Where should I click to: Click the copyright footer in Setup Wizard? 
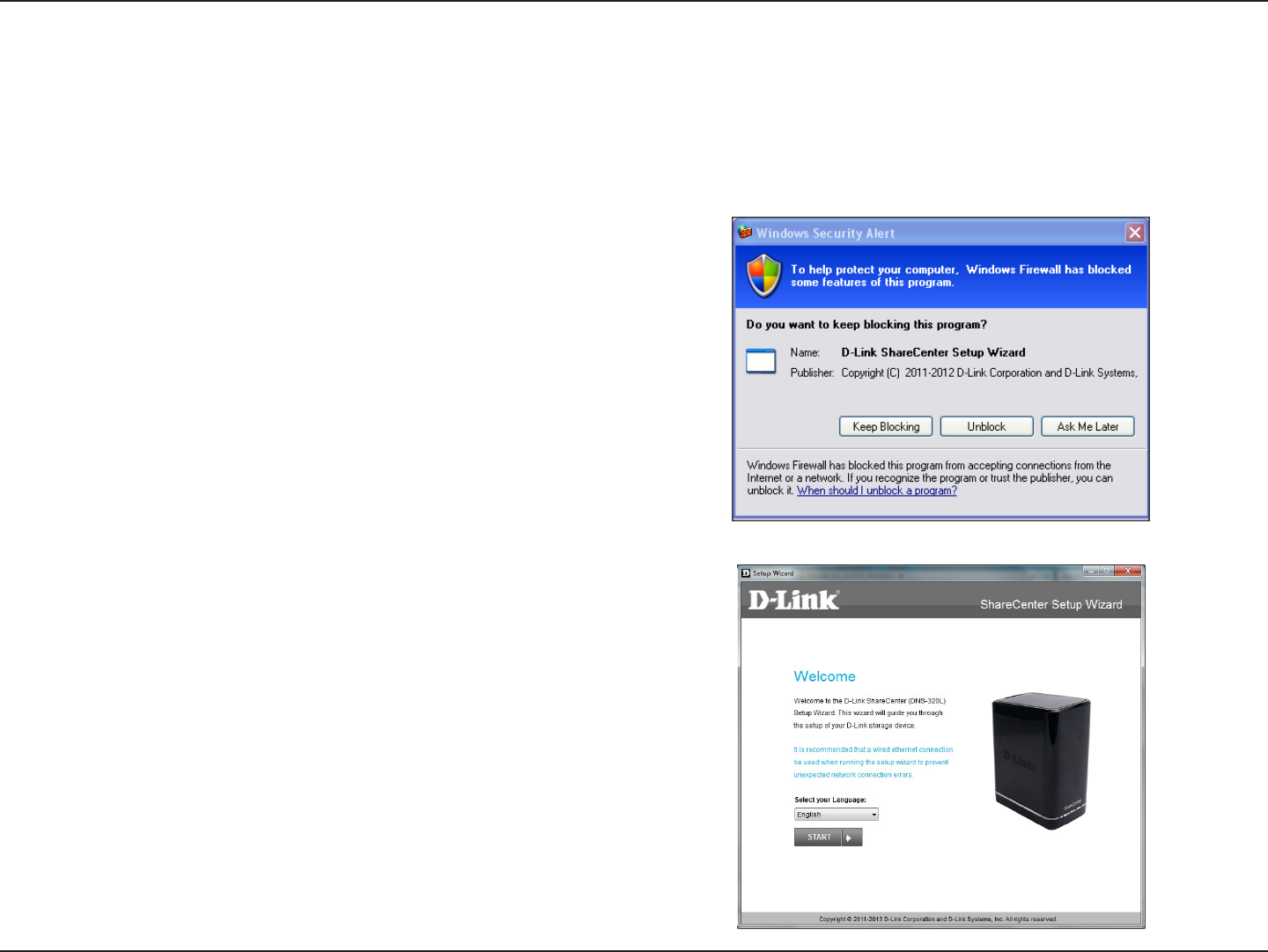[938, 919]
